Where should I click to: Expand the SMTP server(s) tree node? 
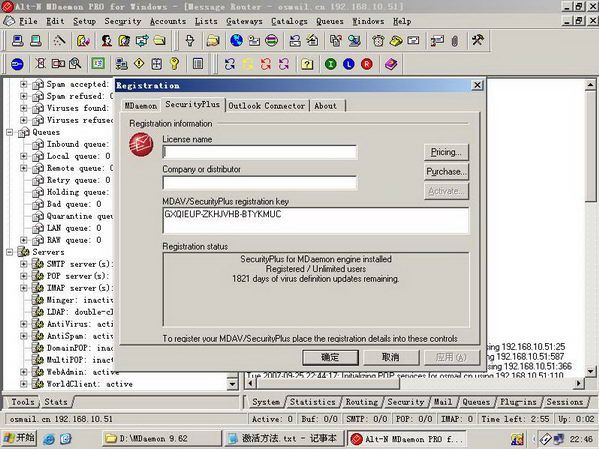tap(24, 264)
